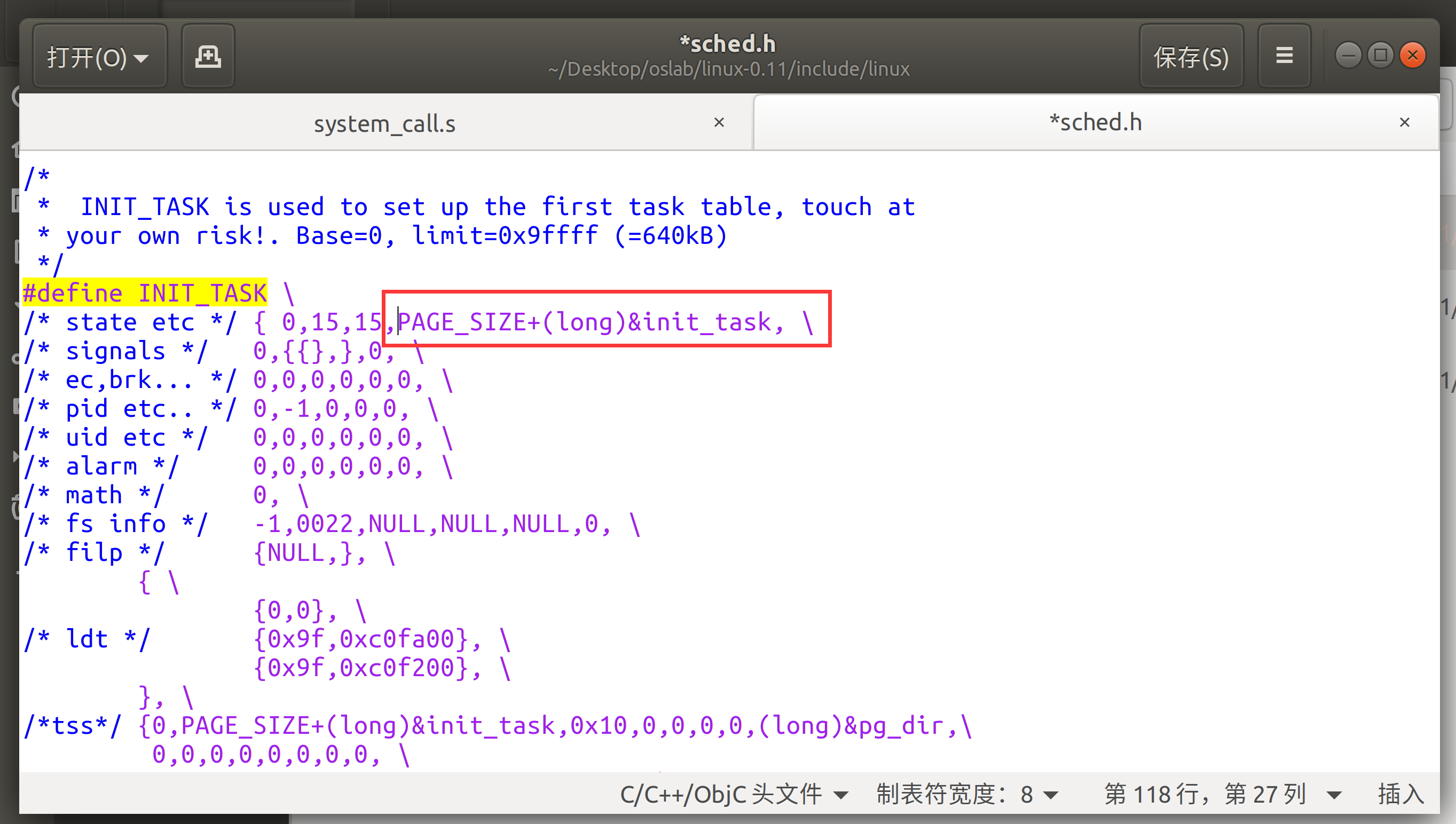Click the /* alarm */ line
The height and width of the screenshot is (824, 1456).
pos(239,467)
